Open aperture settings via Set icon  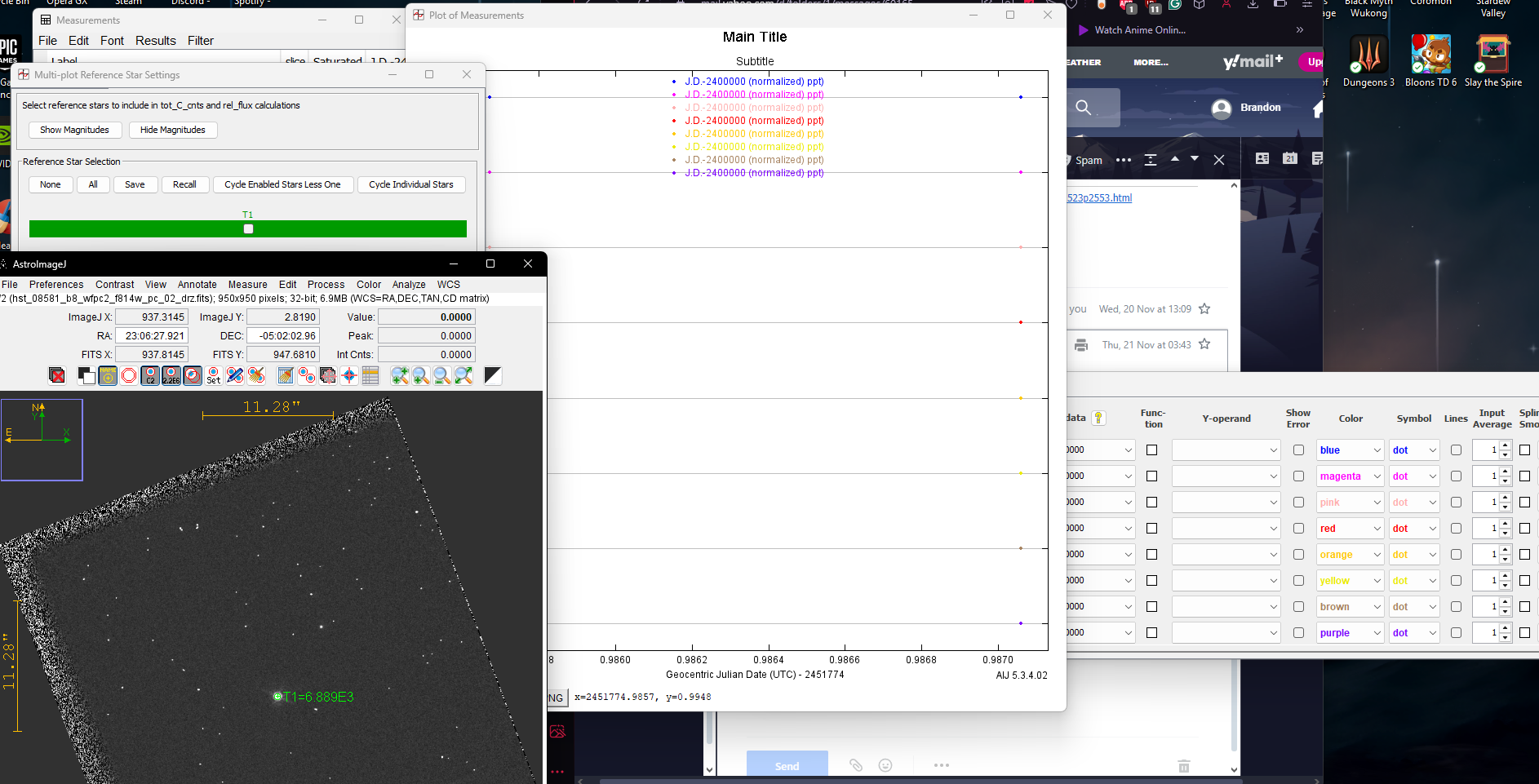[214, 375]
